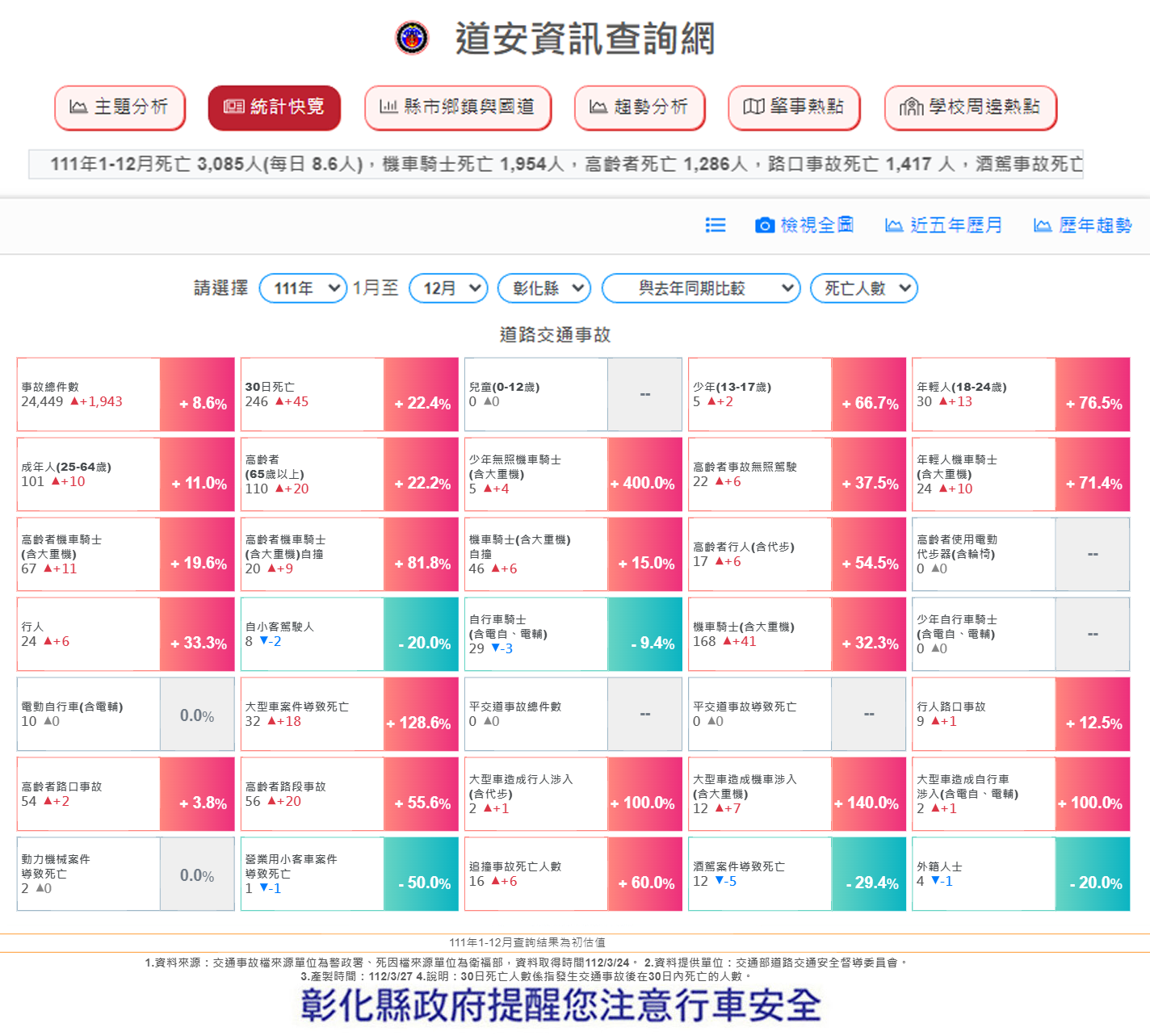Click the camera icon for full view
This screenshot has height=1036, width=1150.
pos(764,225)
